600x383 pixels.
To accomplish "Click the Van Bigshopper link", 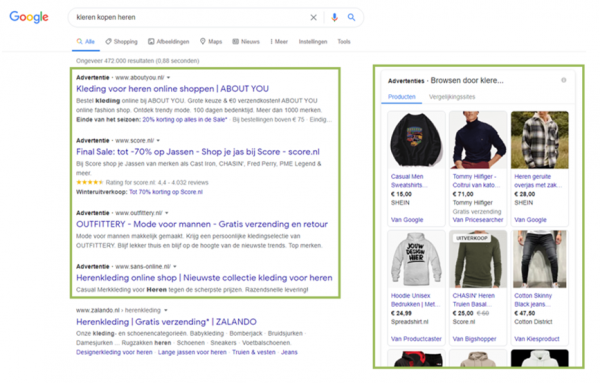I will (474, 339).
